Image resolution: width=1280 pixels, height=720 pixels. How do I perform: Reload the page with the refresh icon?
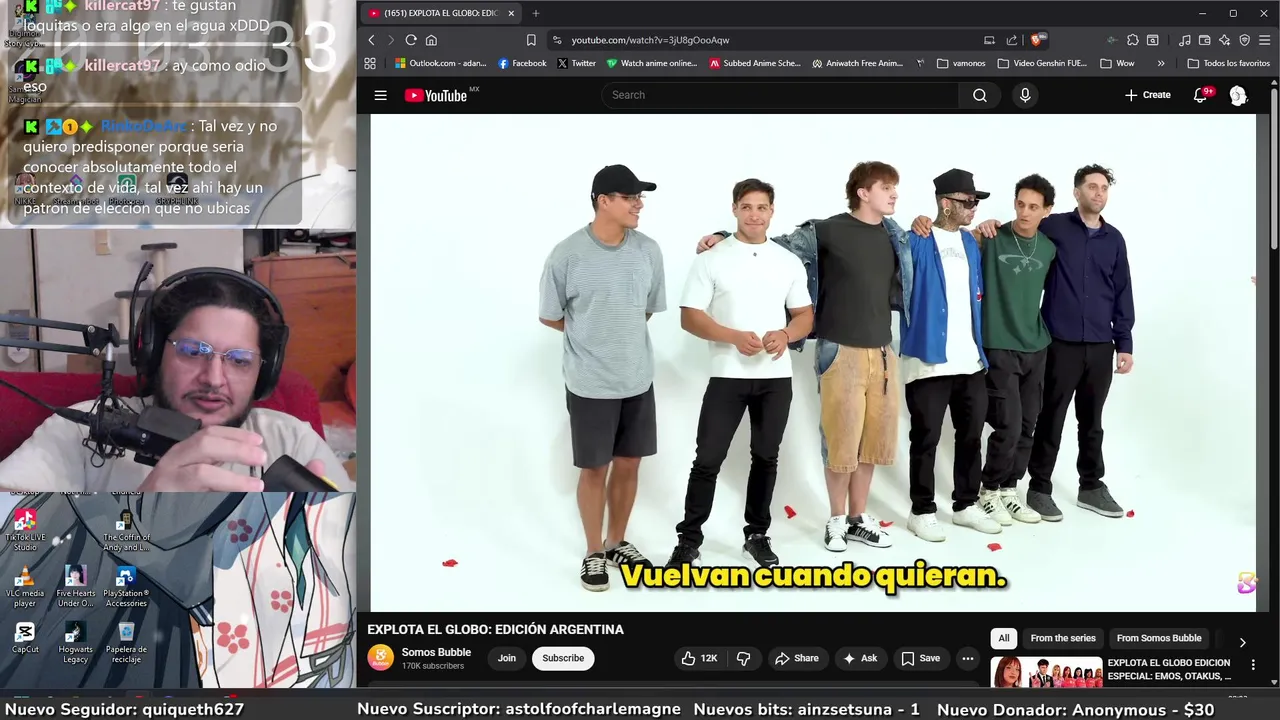coord(411,40)
